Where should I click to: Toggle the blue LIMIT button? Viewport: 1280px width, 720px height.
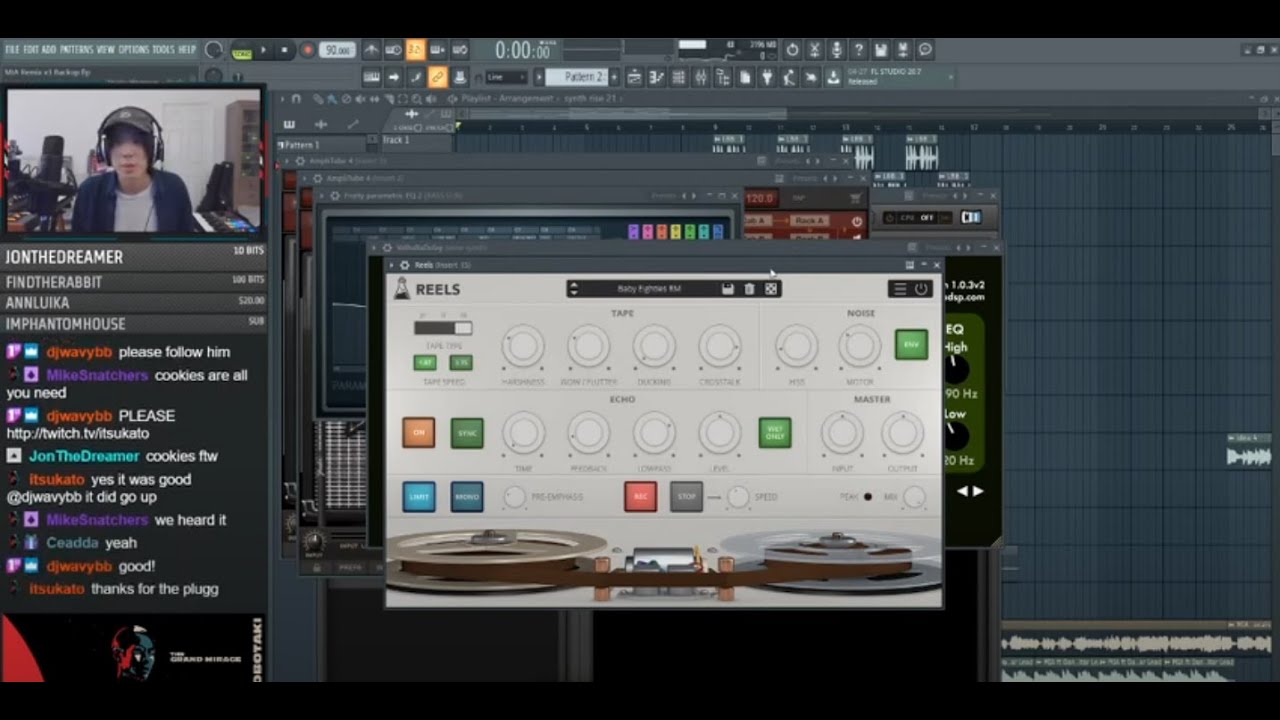pyautogui.click(x=419, y=497)
